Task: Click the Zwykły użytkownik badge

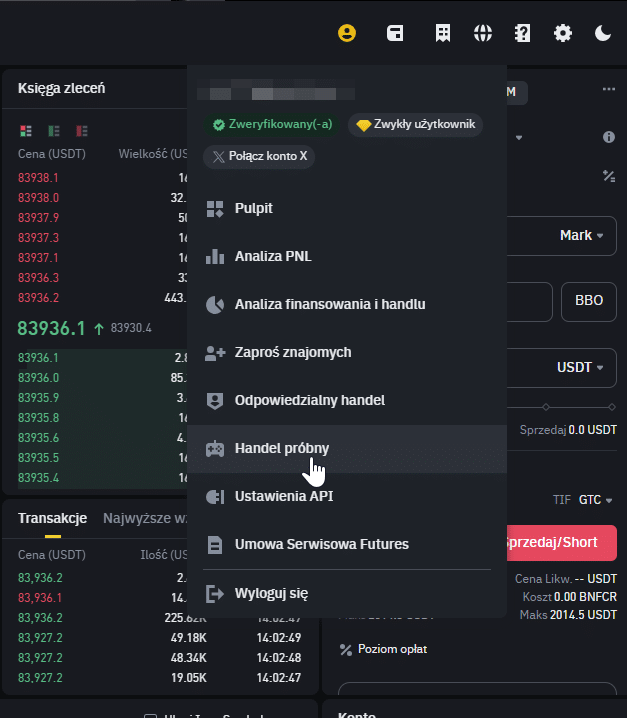Action: coord(415,125)
